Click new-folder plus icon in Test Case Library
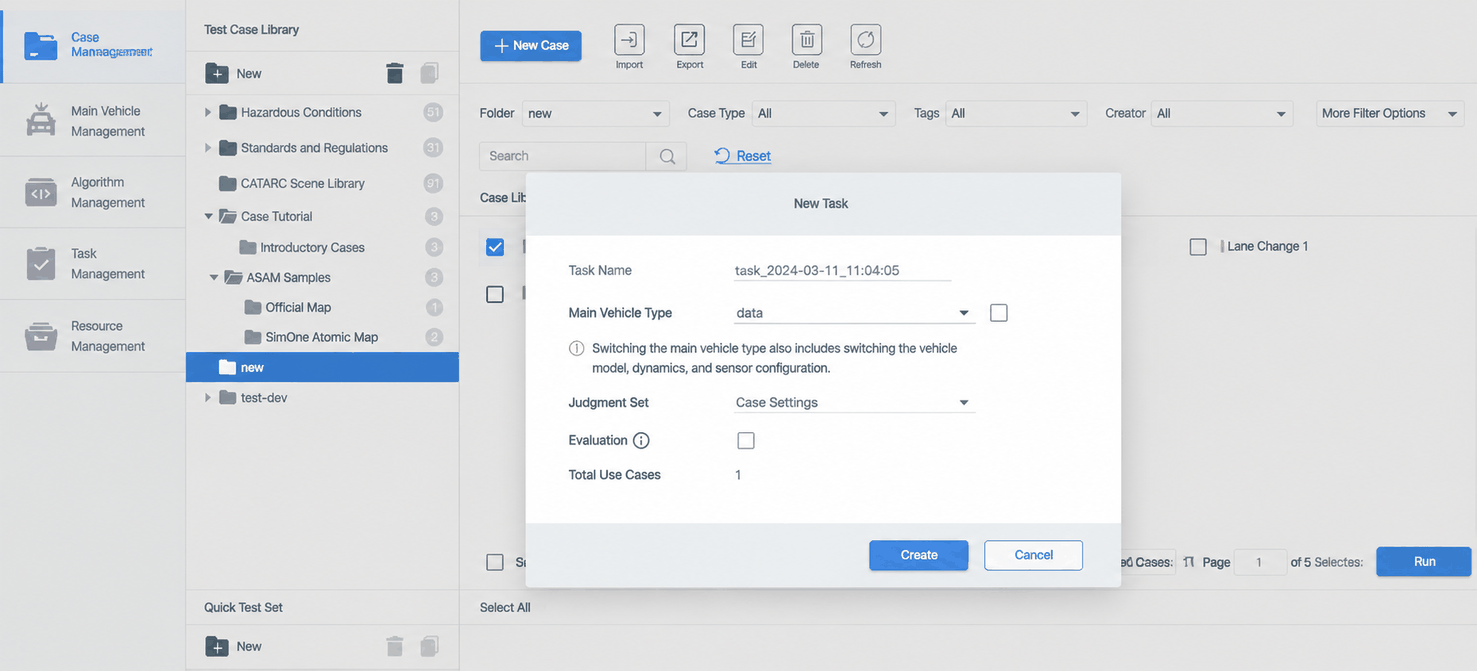The height and width of the screenshot is (671, 1477). (x=217, y=73)
